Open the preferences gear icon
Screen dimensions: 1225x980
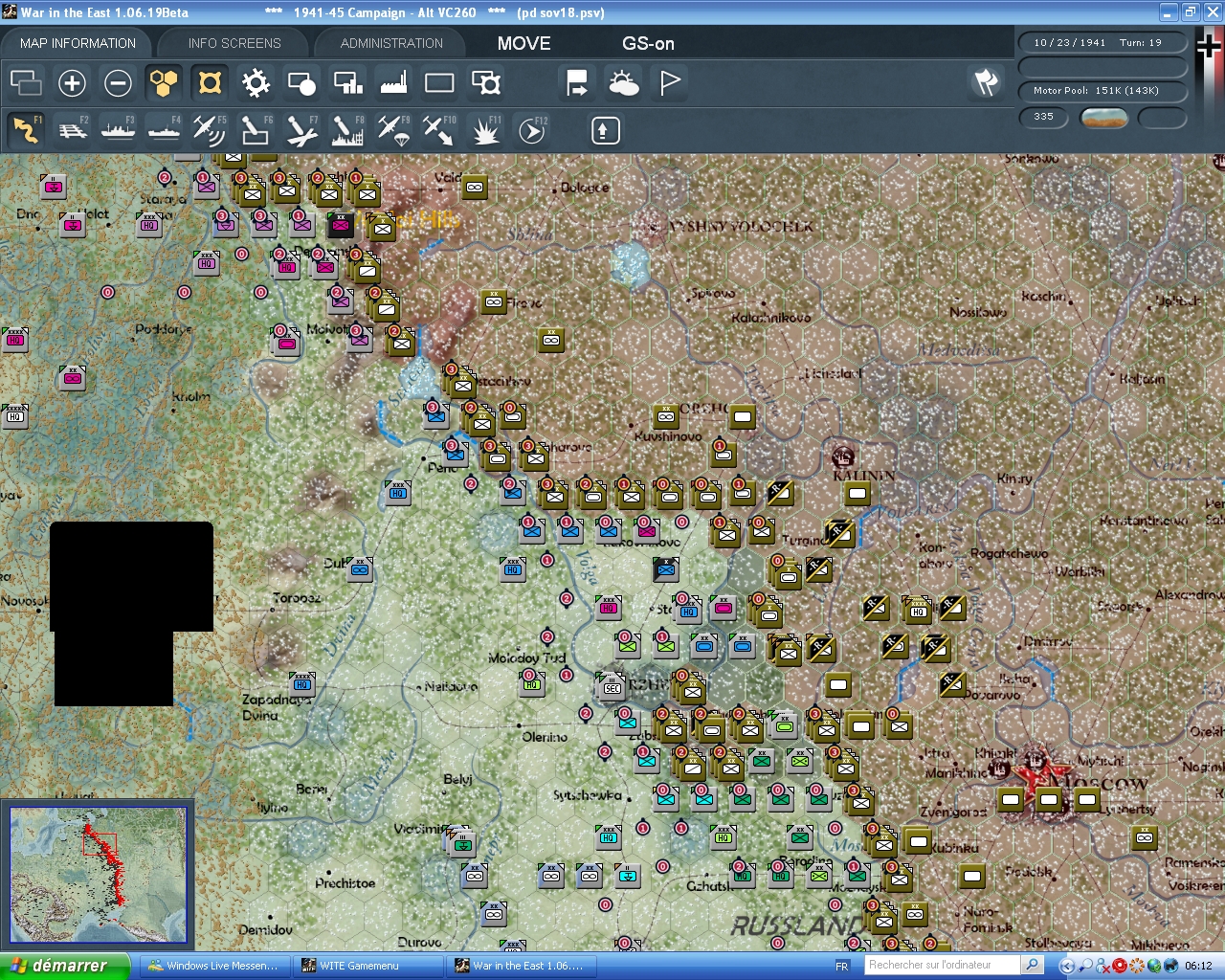tap(256, 83)
